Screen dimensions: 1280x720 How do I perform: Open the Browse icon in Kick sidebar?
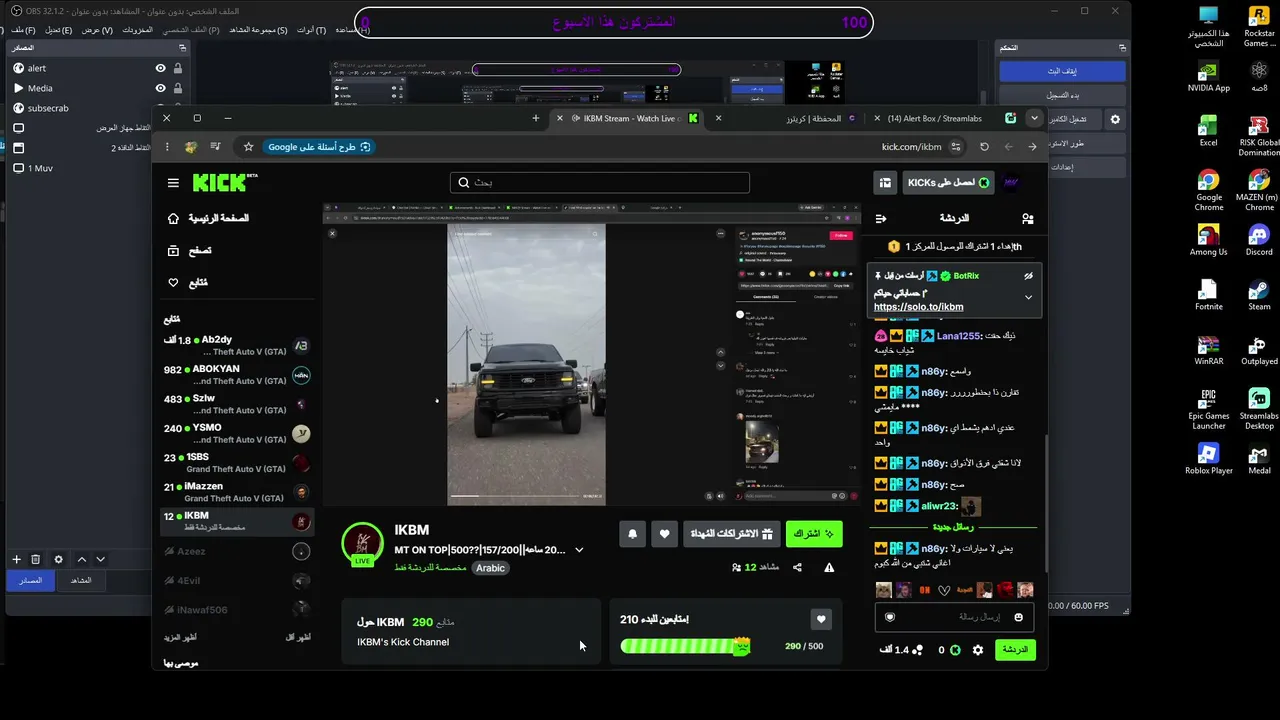click(x=173, y=250)
